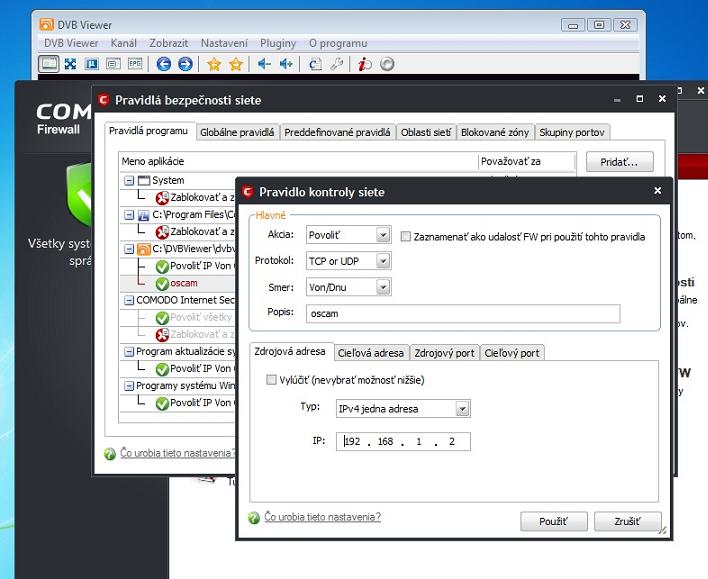Open Zobrazit menu in DVB Viewer
This screenshot has height=579, width=708.
[169, 43]
